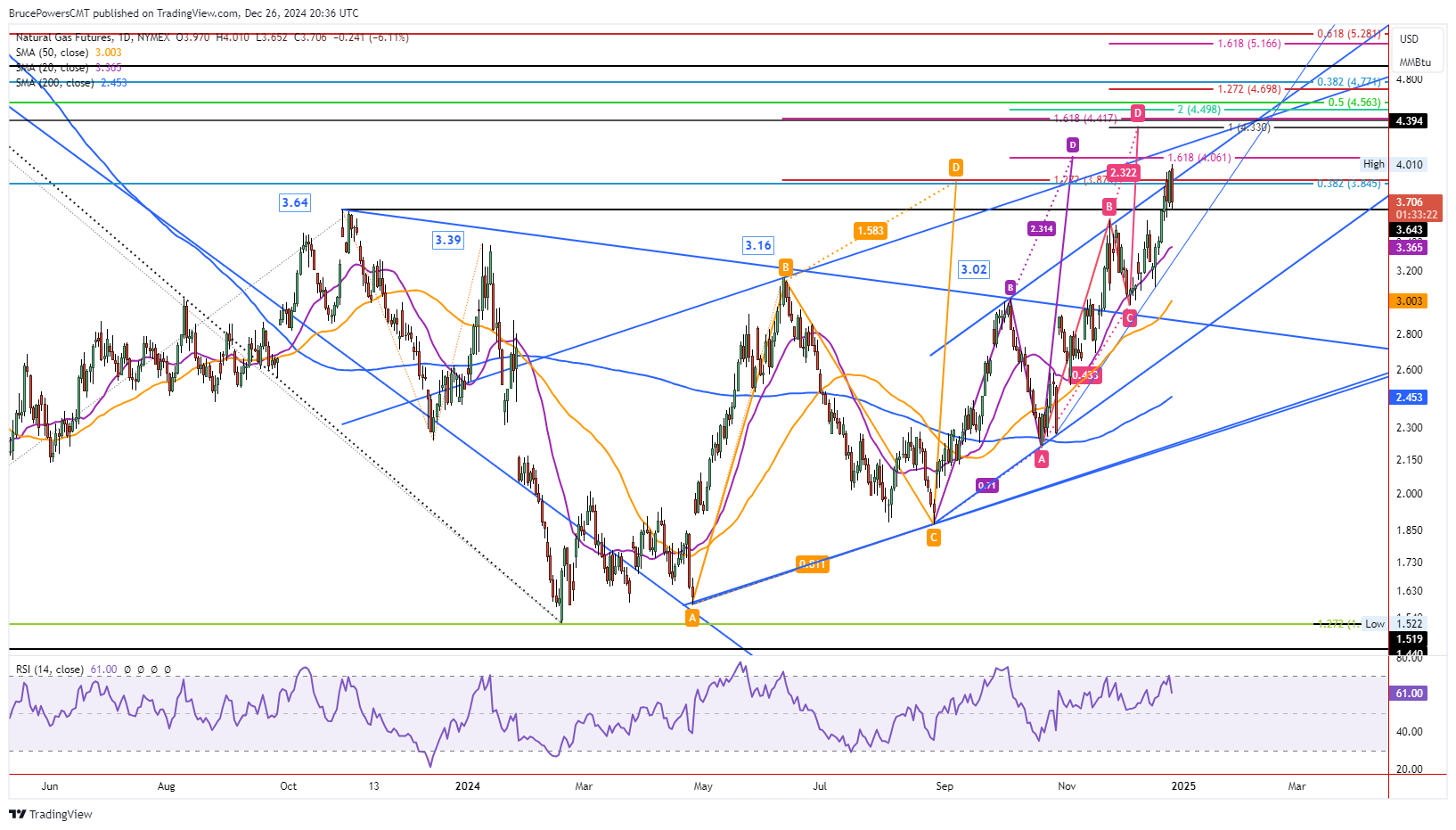Click the orange D pattern point
Image resolution: width=1456 pixels, height=830 pixels.
[x=955, y=168]
